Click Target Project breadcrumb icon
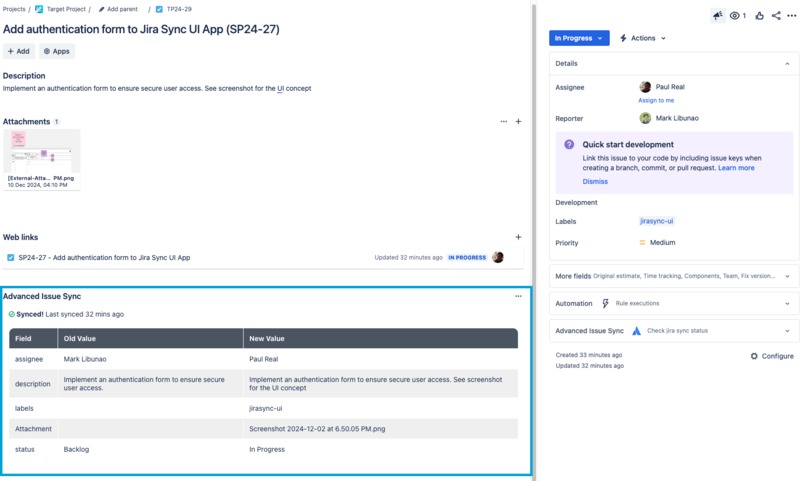 pos(39,9)
